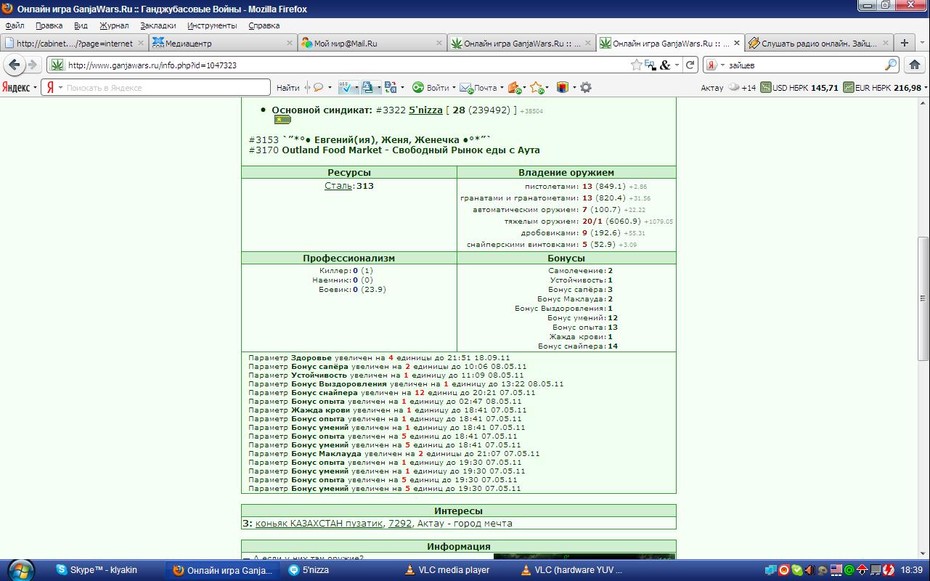The image size is (930, 581).
Task: Expand the Войти dropdown arrow
Action: (x=454, y=88)
